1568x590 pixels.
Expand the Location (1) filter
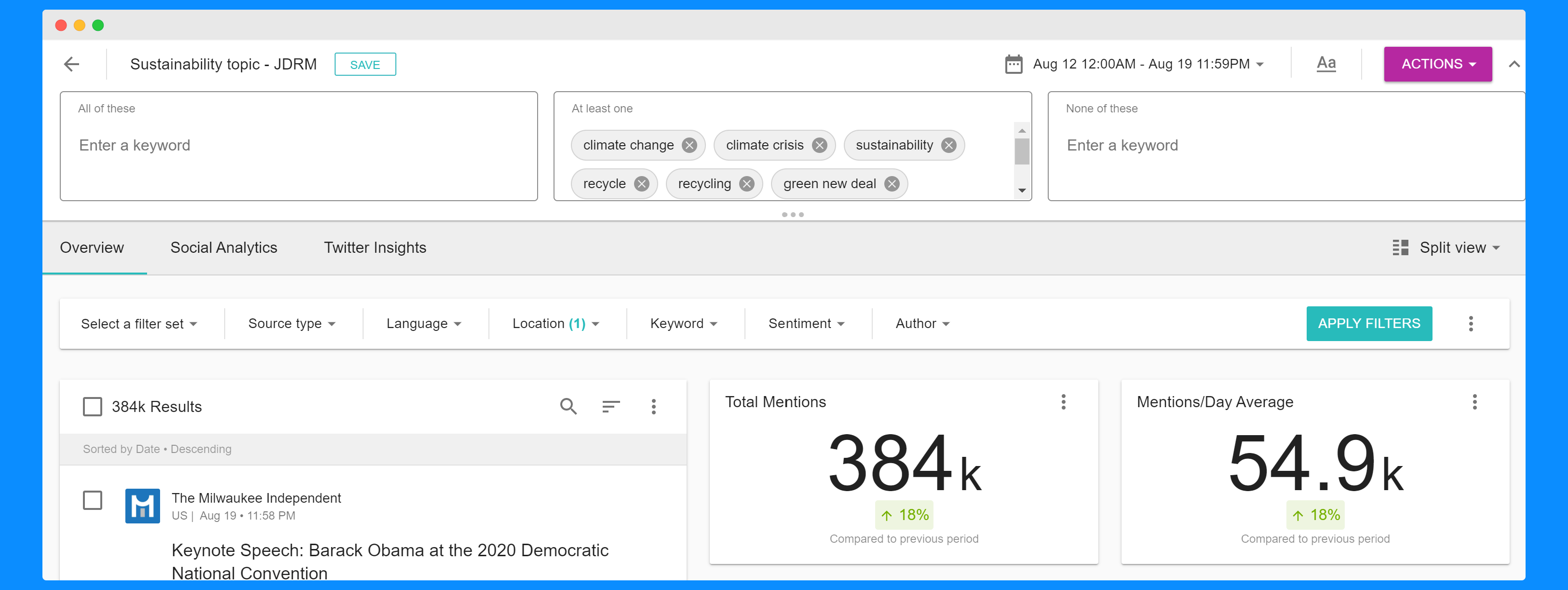pos(556,324)
